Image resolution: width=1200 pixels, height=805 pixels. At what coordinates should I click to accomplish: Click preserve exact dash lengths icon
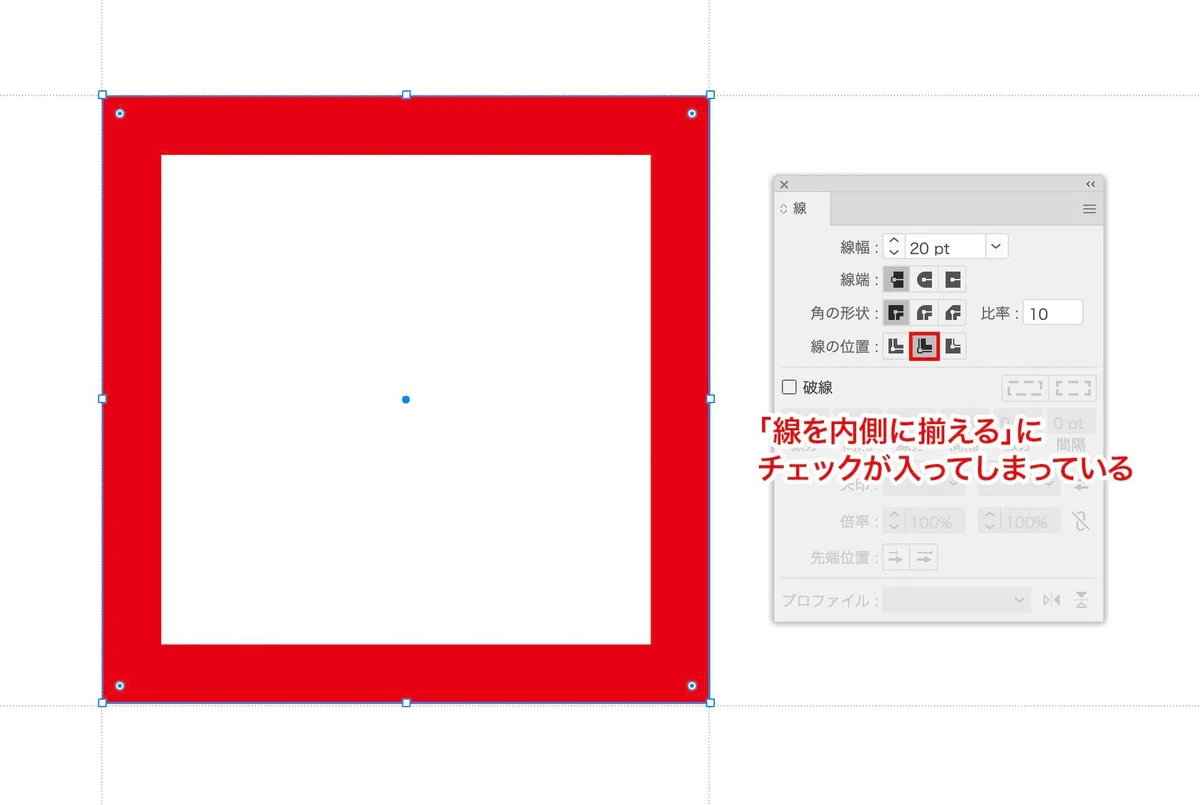tap(1025, 388)
